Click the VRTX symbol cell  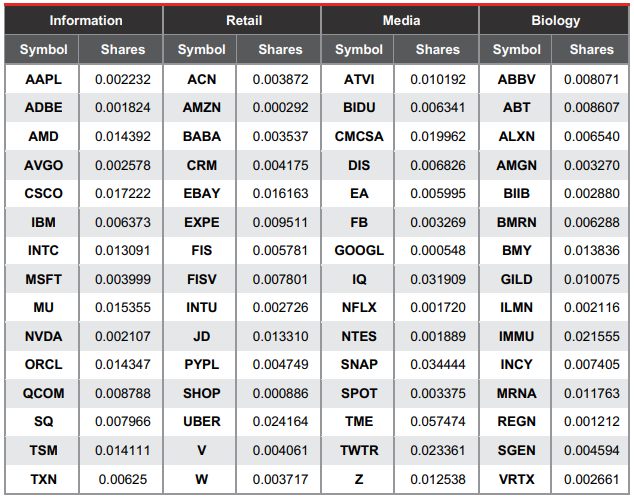[x=515, y=480]
